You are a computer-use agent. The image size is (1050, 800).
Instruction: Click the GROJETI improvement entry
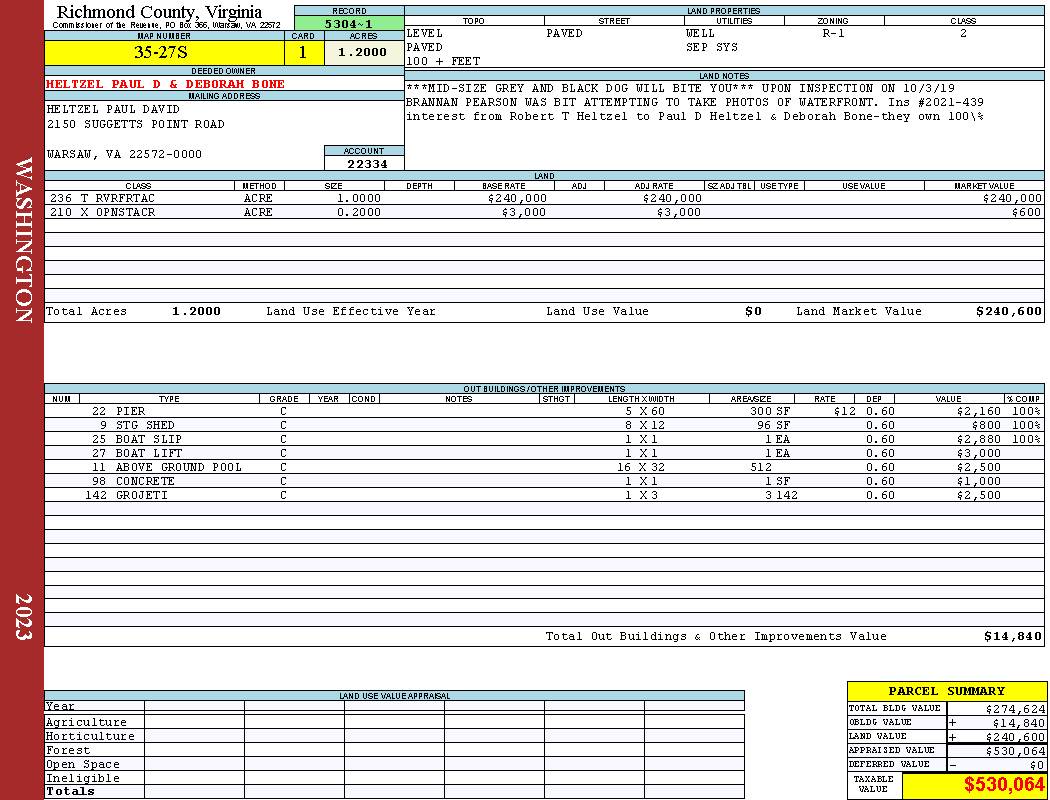point(544,496)
